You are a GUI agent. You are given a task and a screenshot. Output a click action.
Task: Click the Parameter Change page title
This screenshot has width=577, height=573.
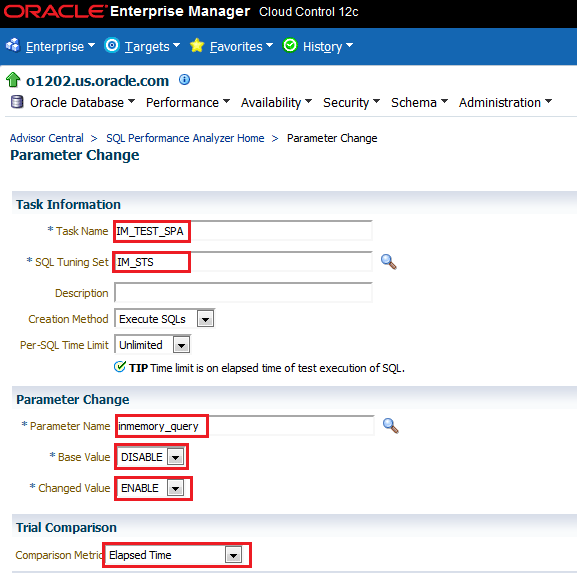tap(75, 155)
